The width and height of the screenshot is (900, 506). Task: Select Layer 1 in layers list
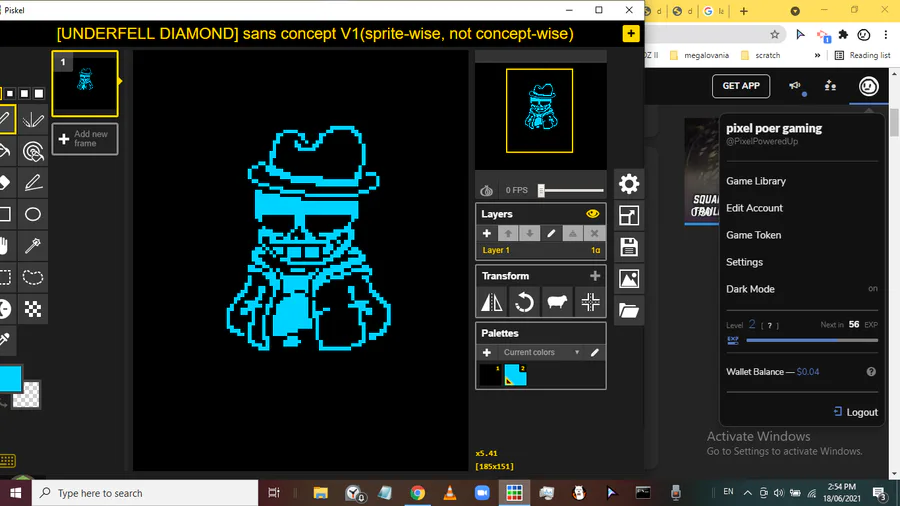(540, 250)
